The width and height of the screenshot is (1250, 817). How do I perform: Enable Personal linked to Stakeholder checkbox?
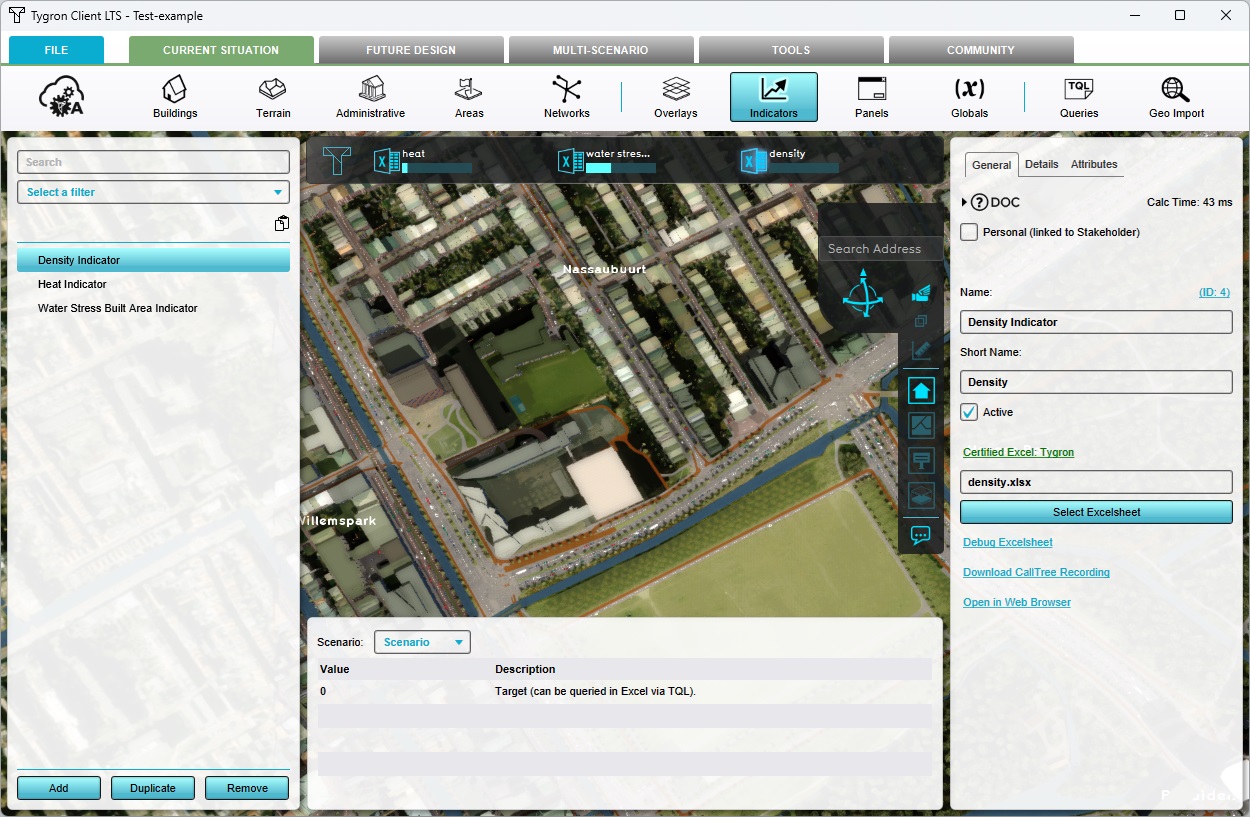point(969,232)
